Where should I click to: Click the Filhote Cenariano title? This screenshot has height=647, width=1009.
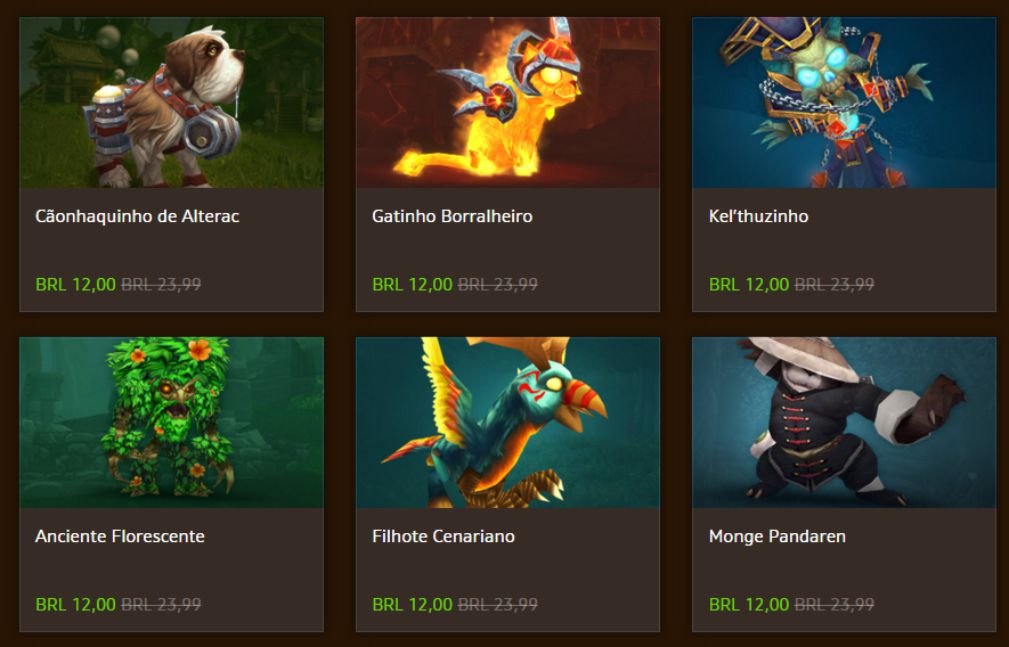coord(443,536)
